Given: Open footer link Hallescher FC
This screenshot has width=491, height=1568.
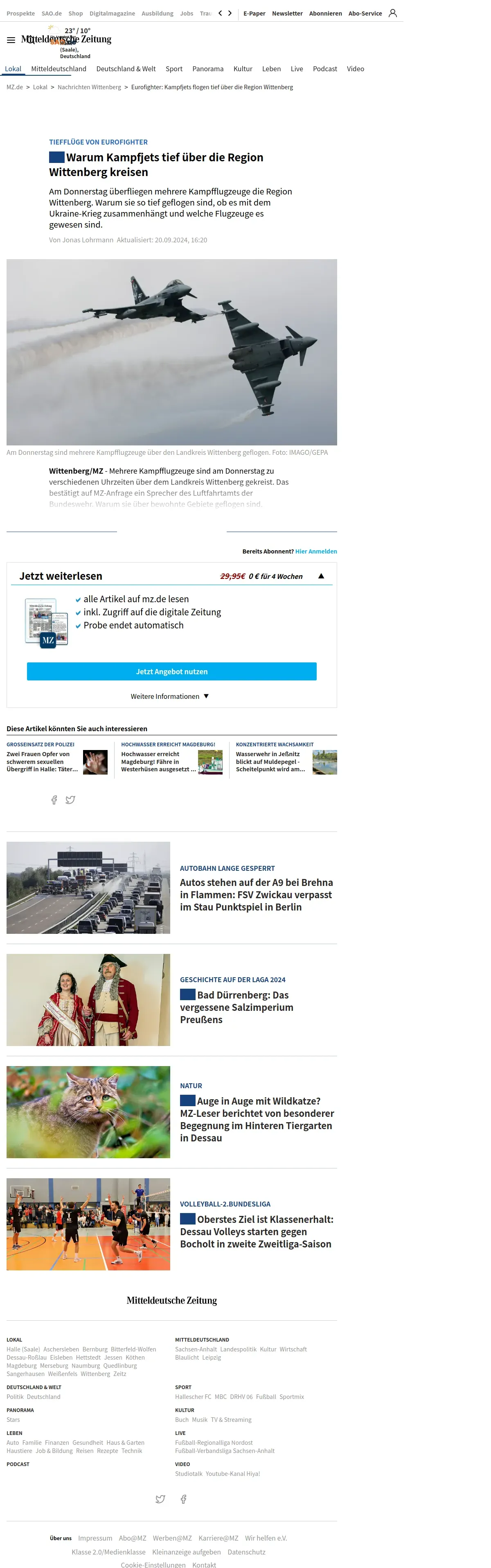Looking at the screenshot, I should pyautogui.click(x=193, y=1397).
